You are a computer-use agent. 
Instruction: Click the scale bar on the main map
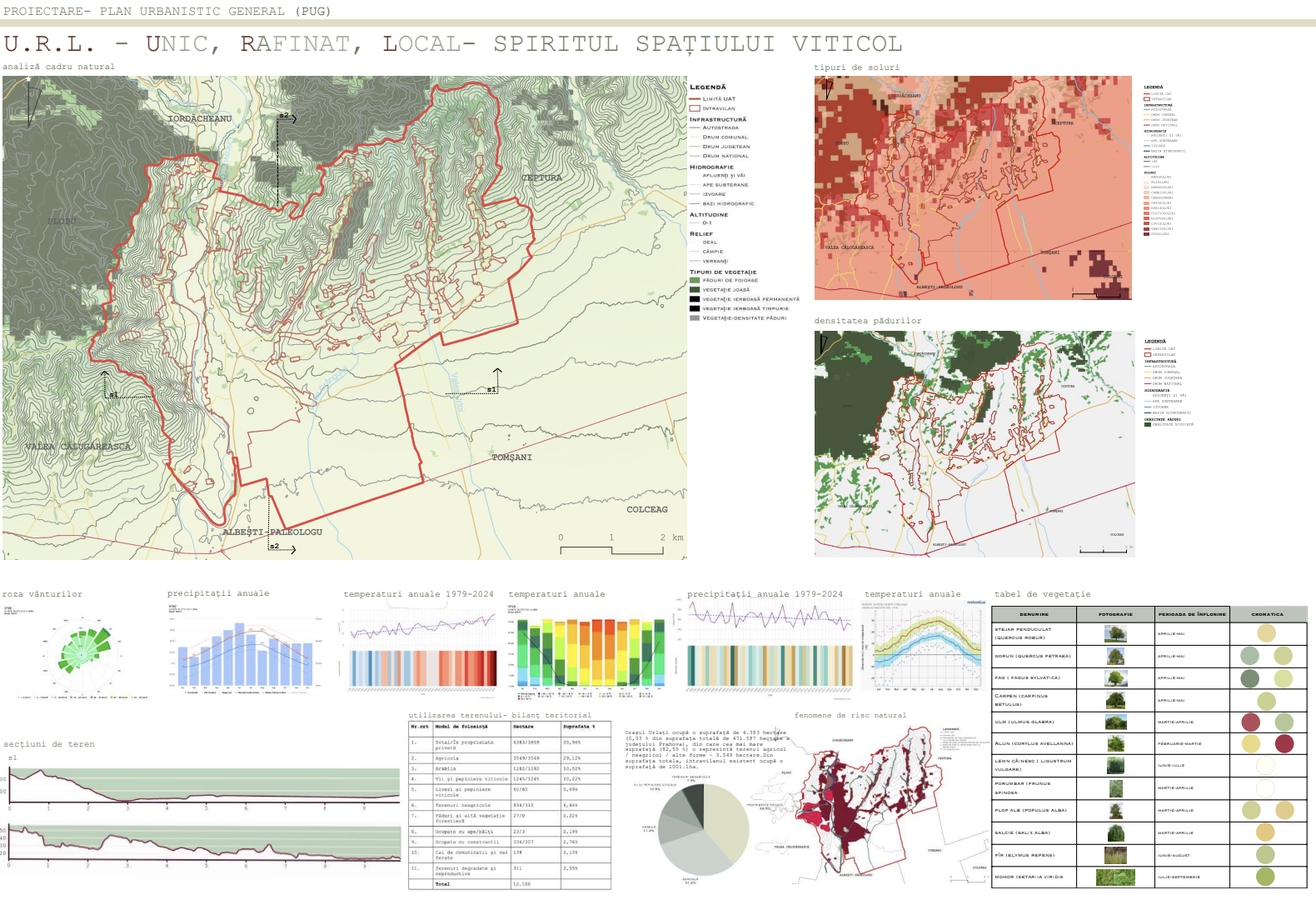tap(622, 545)
